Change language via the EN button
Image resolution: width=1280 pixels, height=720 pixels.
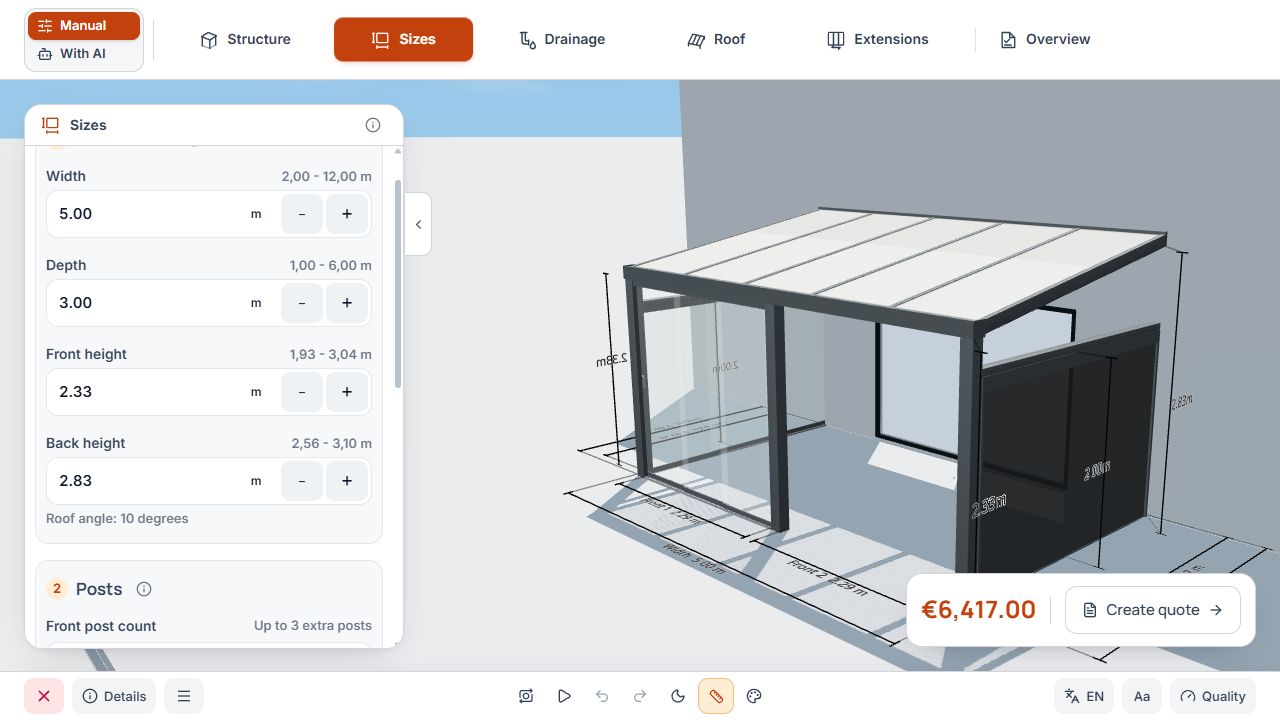tap(1084, 696)
